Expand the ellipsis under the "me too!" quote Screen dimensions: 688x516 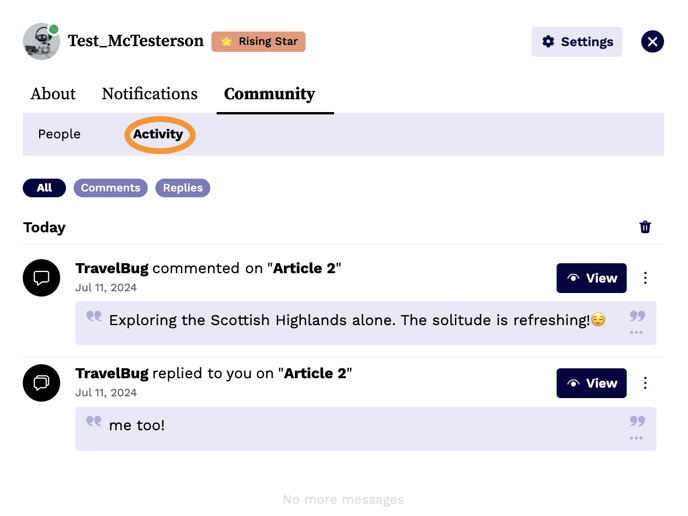[x=636, y=438]
